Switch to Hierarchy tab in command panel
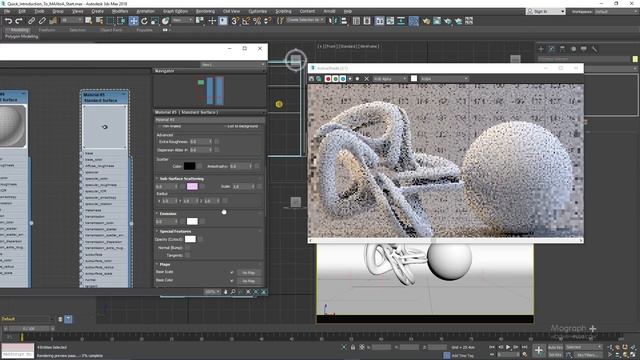The height and width of the screenshot is (360, 640). [562, 49]
